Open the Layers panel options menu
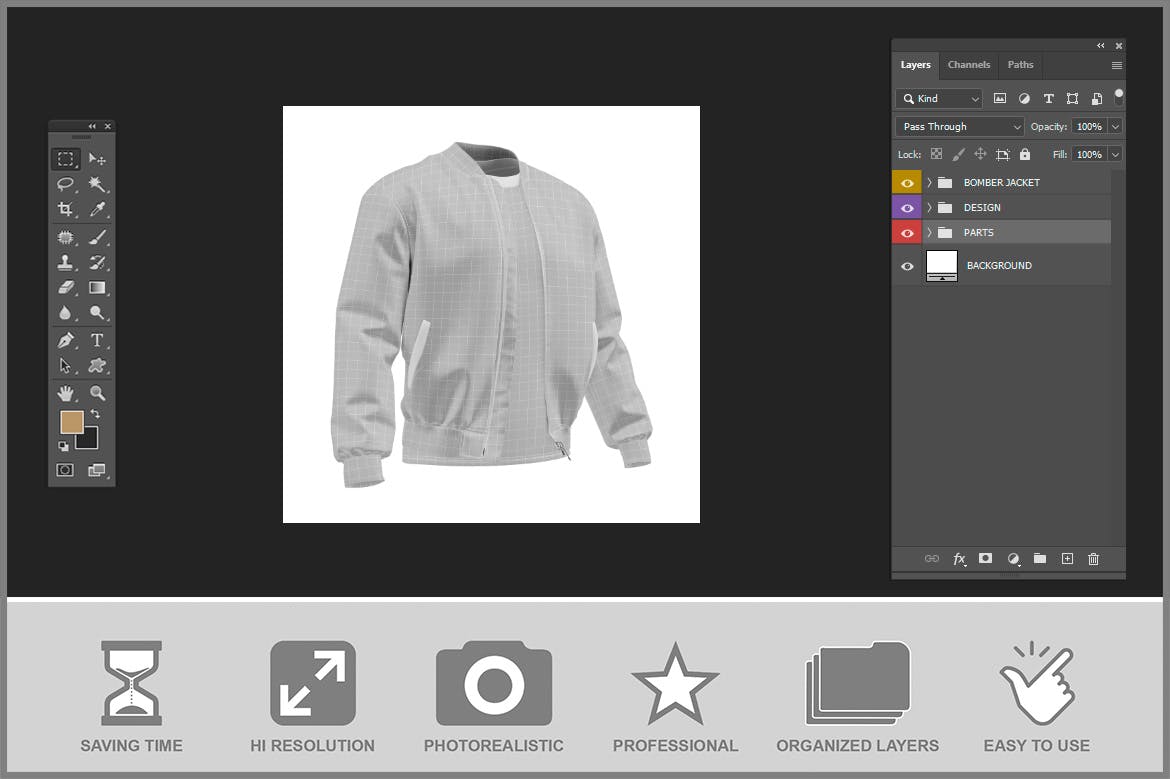Image resolution: width=1170 pixels, height=779 pixels. (x=1116, y=66)
